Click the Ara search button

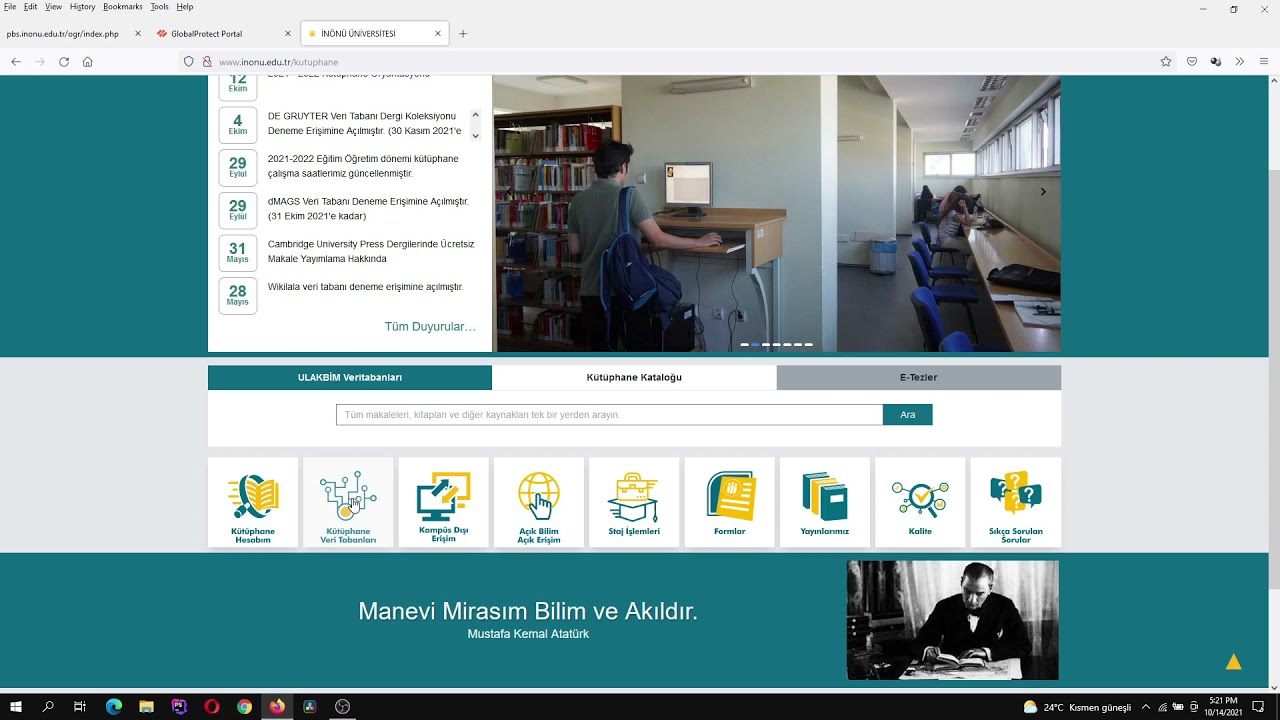908,415
